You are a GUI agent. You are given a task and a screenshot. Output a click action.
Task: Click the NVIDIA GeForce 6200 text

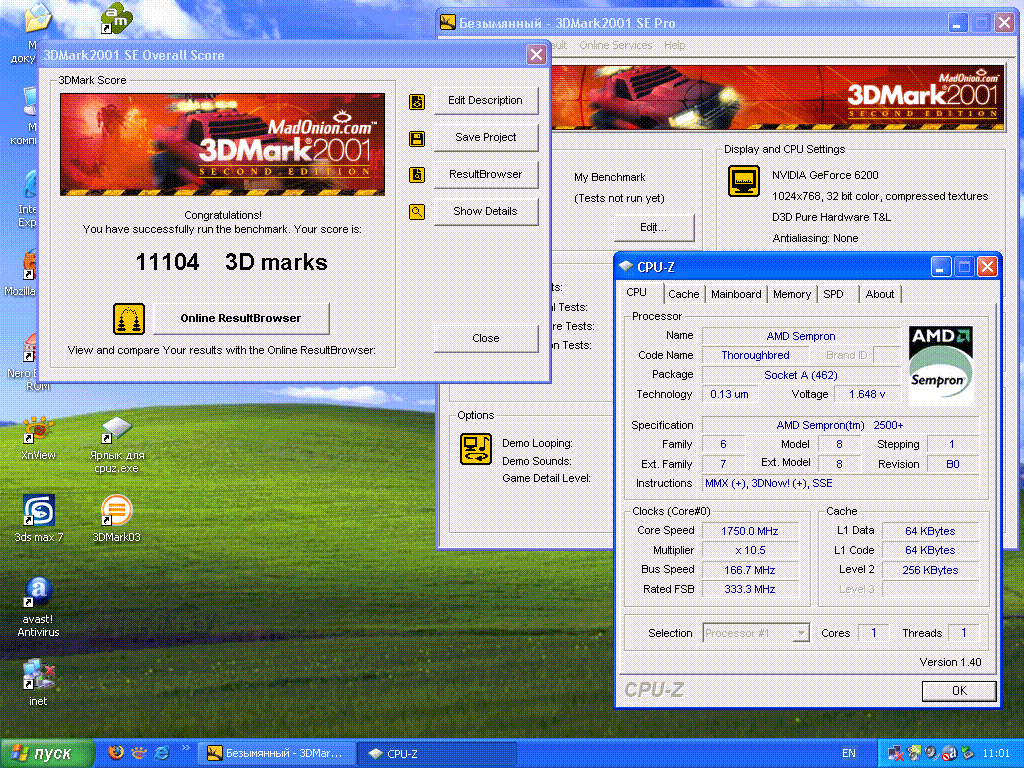click(825, 175)
